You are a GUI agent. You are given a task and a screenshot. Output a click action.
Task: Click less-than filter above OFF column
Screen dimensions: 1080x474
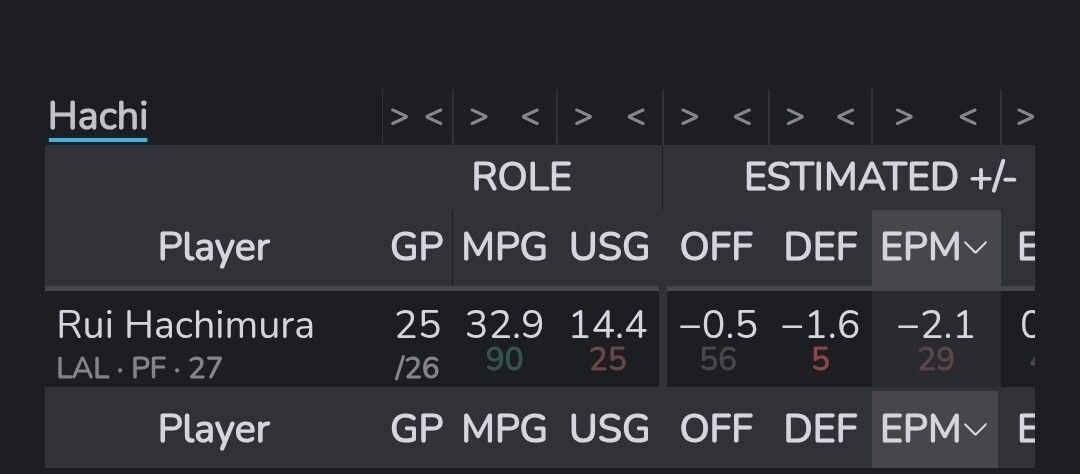(741, 118)
